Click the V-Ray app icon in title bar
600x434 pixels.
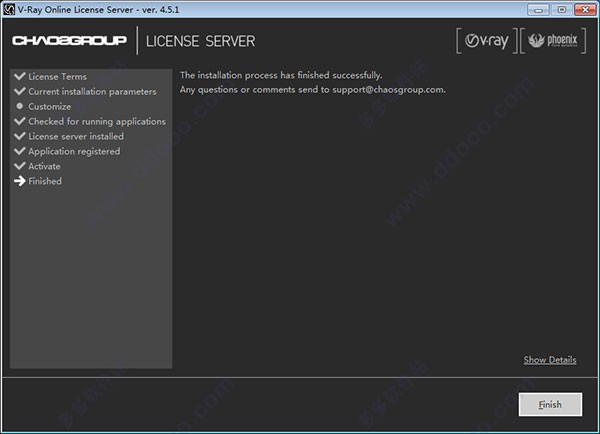point(10,9)
